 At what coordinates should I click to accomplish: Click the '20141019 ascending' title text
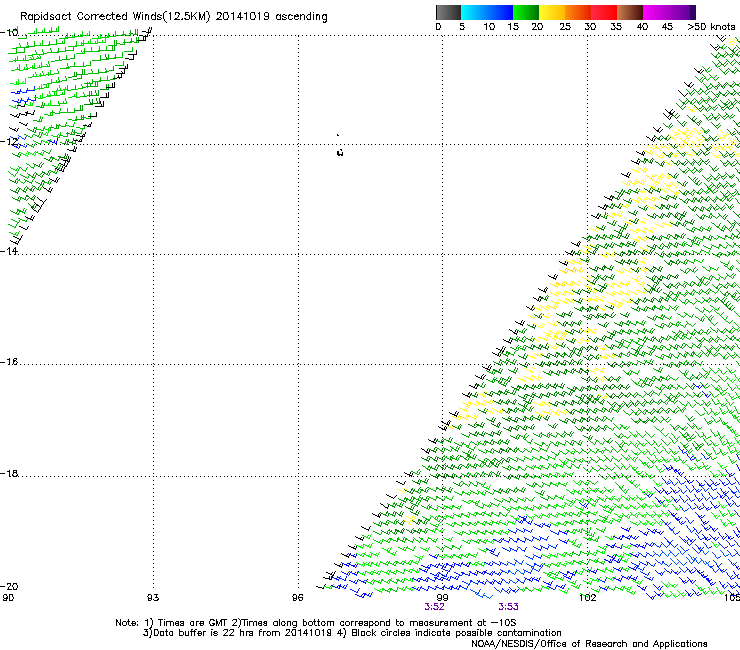(271, 17)
